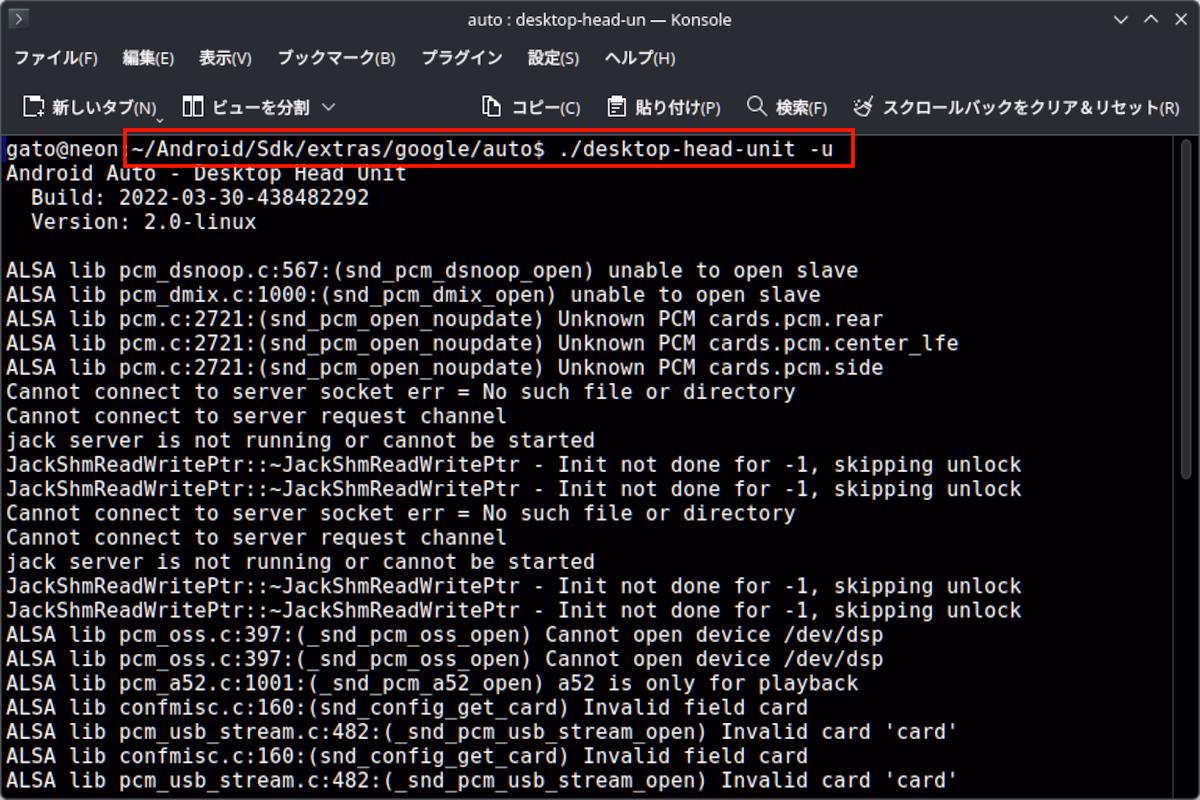Click the pcm_dmix.c:1000 error line
The width and height of the screenshot is (1200, 800).
[413, 295]
